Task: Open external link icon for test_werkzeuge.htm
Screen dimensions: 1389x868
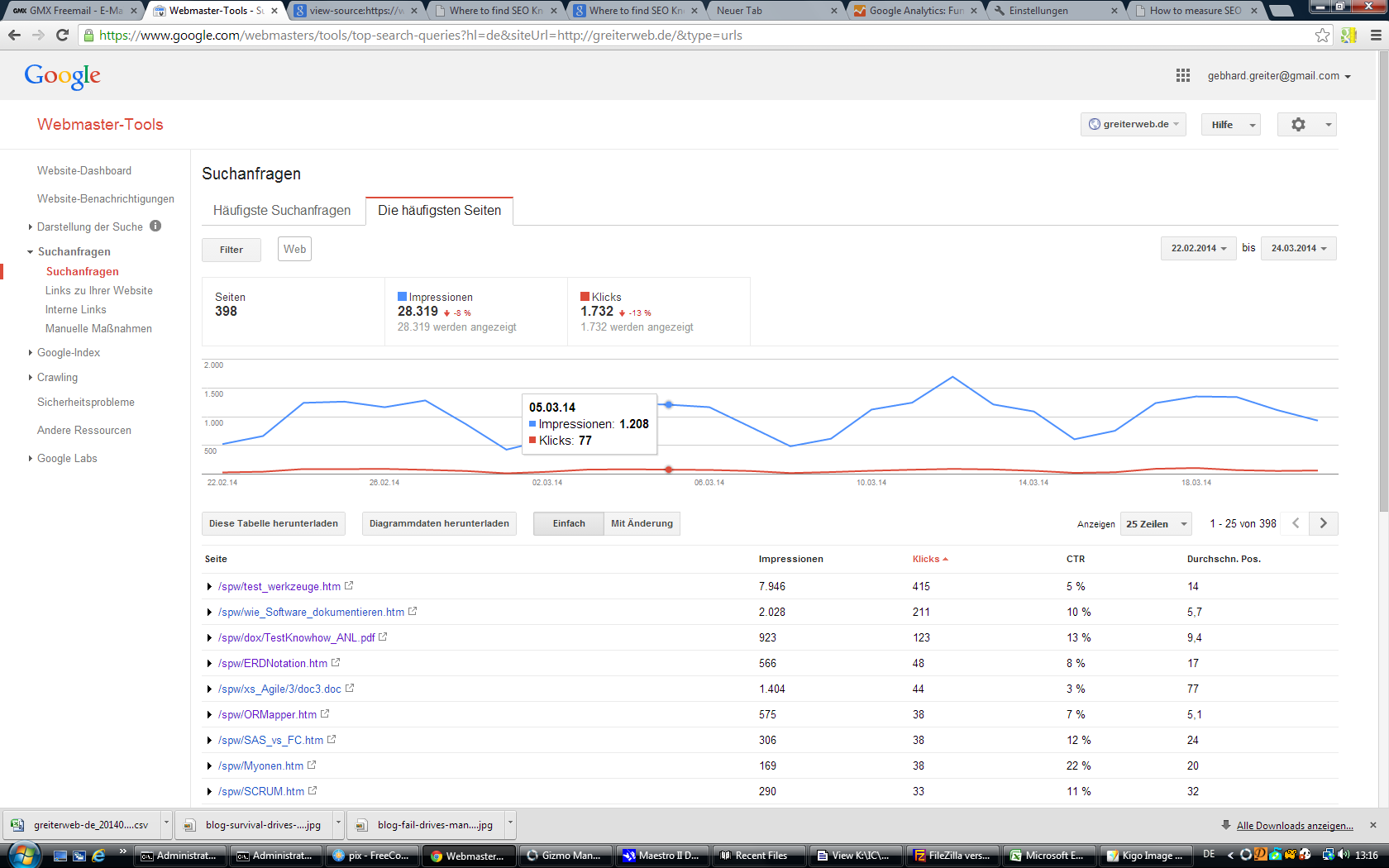Action: [x=349, y=585]
